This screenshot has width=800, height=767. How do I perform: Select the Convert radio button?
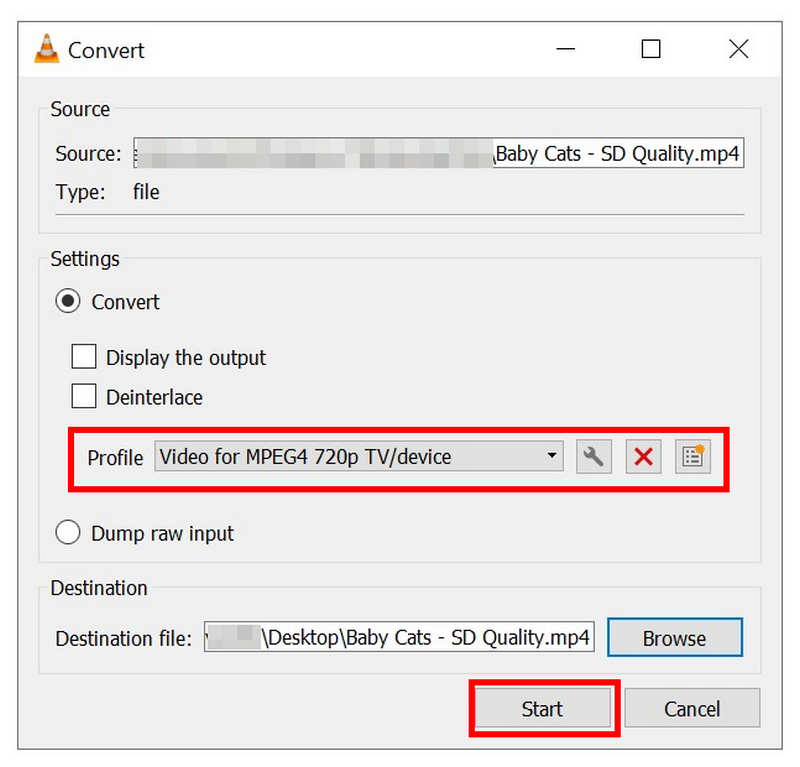coord(67,300)
